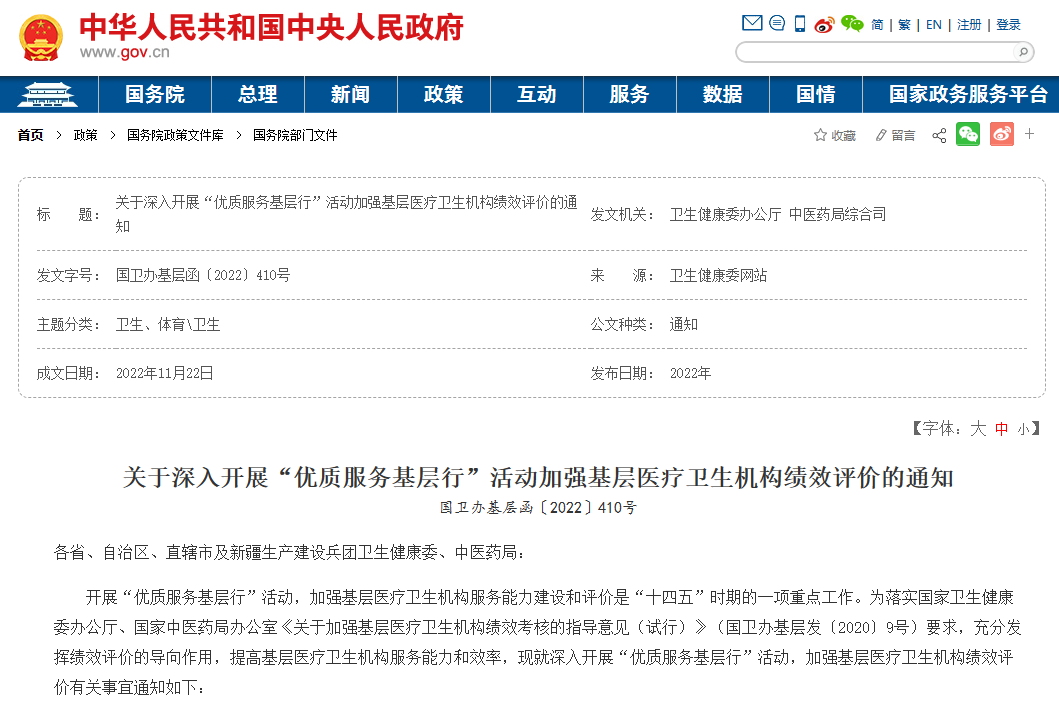Click document number 国卫办基层函〔2022〕410号 in table
1059x702 pixels.
[x=203, y=275]
